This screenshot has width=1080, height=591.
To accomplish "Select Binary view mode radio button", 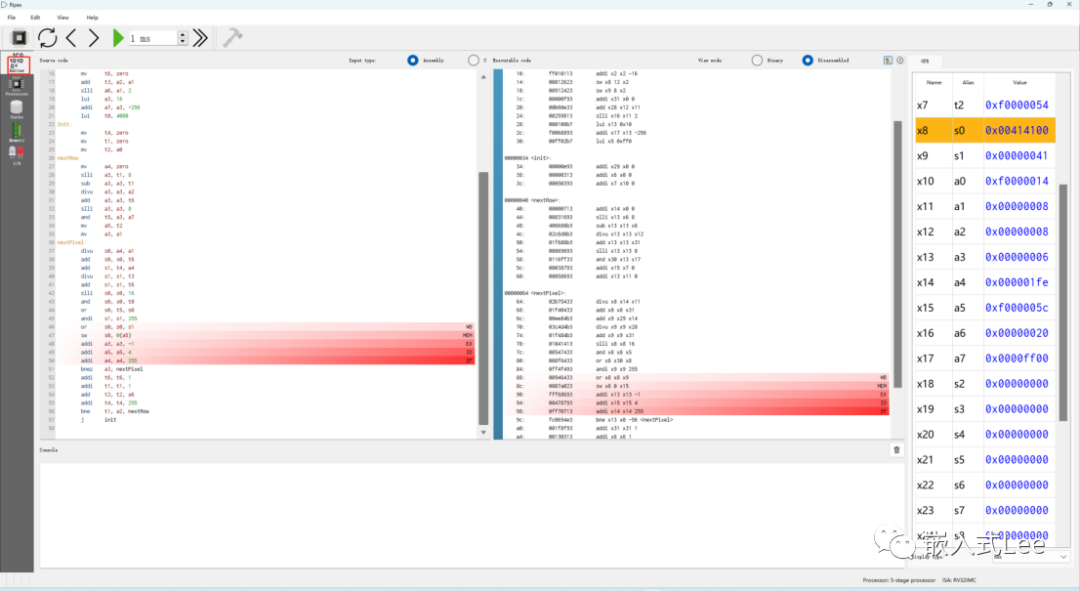I will pos(757,61).
